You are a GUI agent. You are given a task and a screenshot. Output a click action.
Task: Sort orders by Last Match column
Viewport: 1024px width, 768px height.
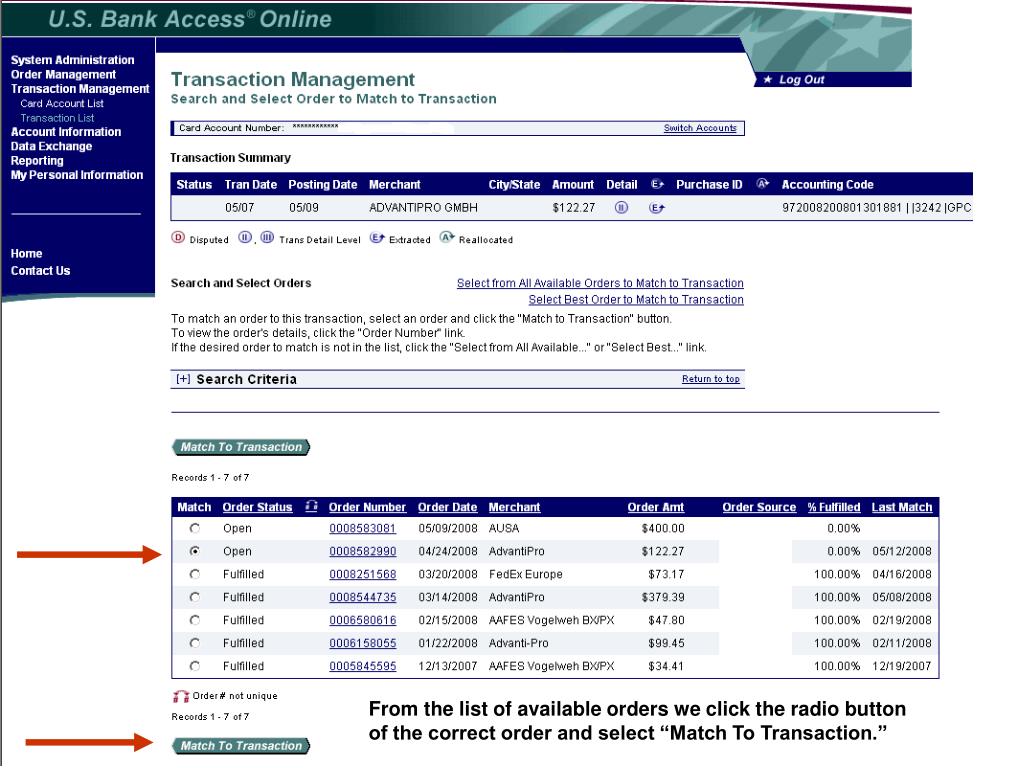[902, 507]
